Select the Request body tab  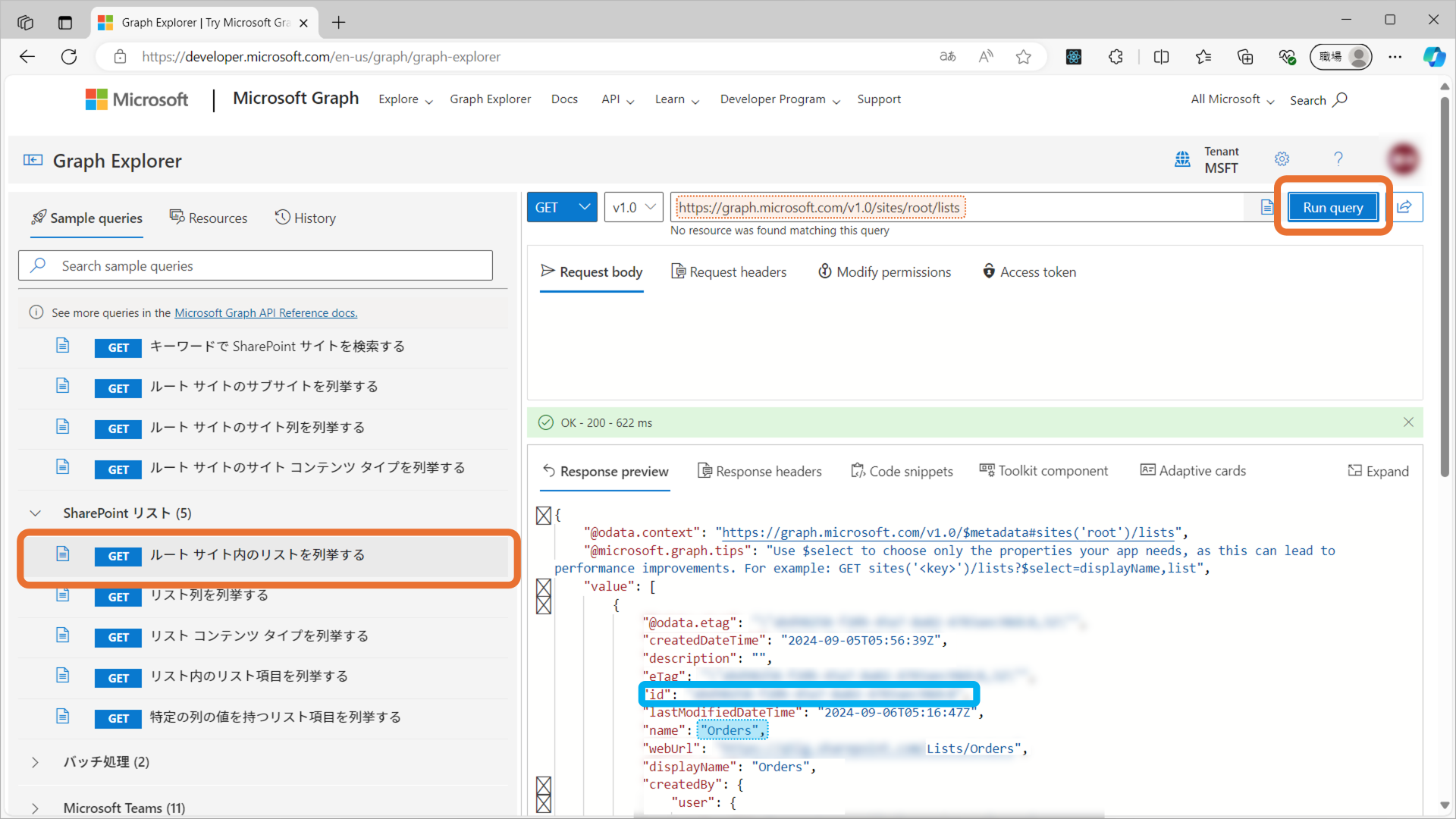click(x=591, y=271)
